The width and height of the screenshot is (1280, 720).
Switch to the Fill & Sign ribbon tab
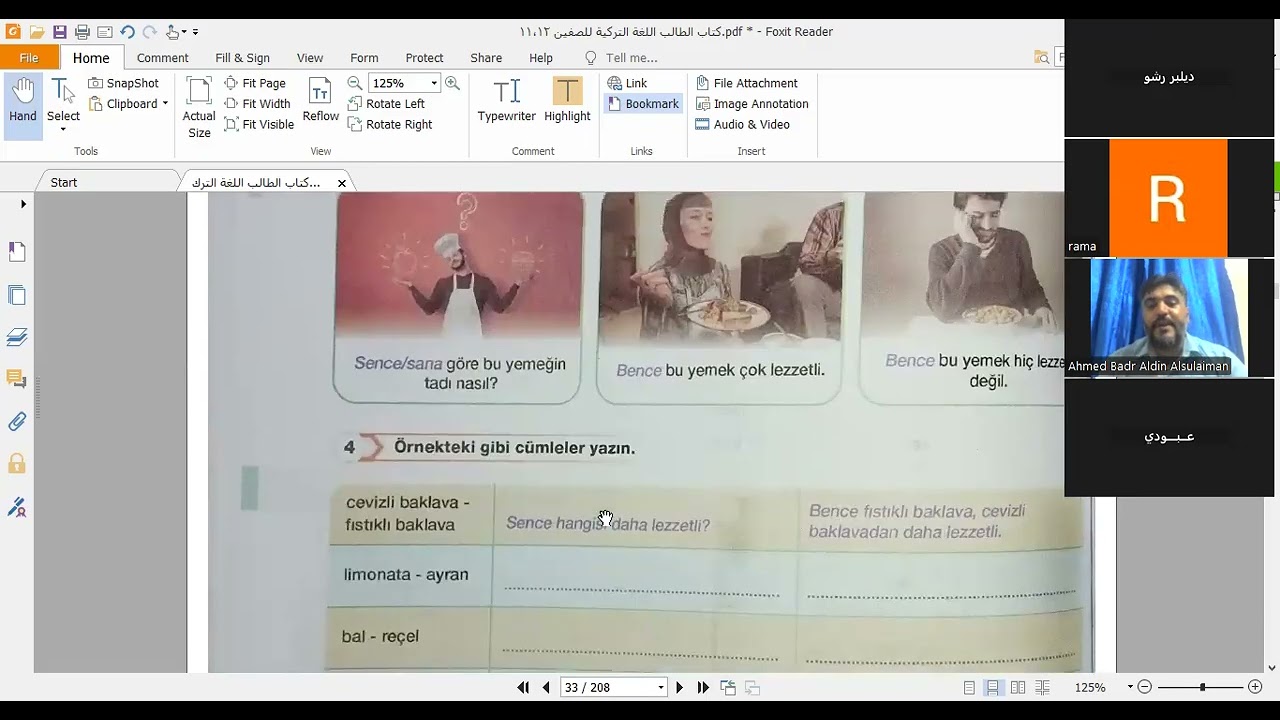[242, 58]
